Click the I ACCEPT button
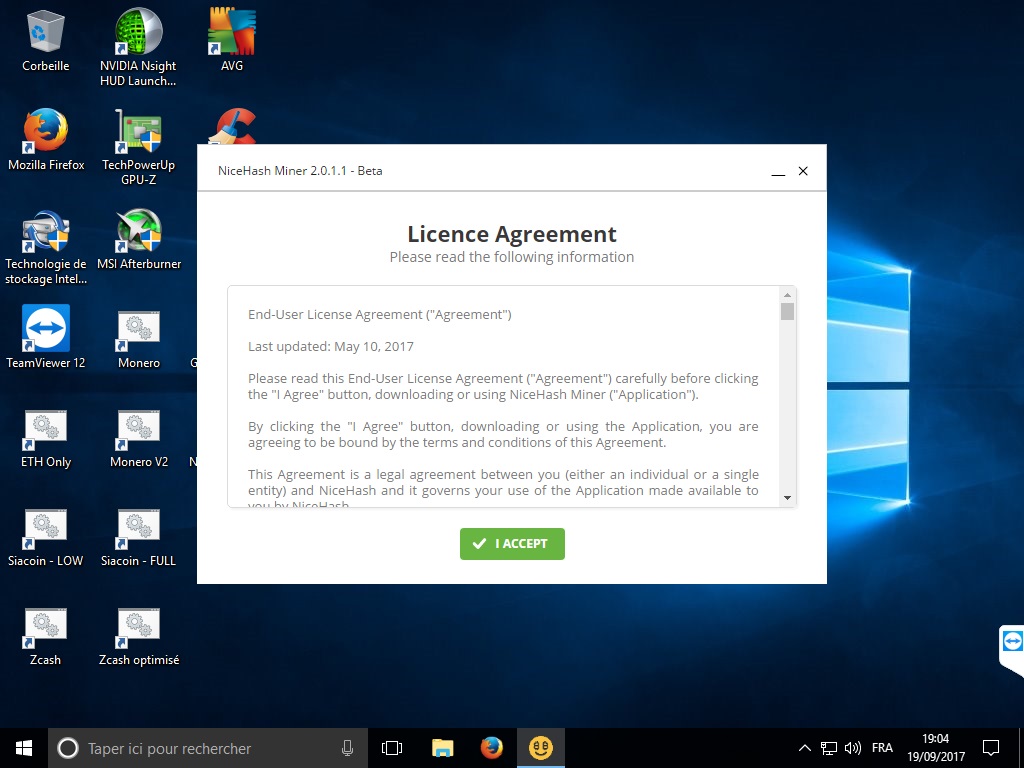This screenshot has width=1024, height=768. coord(512,543)
